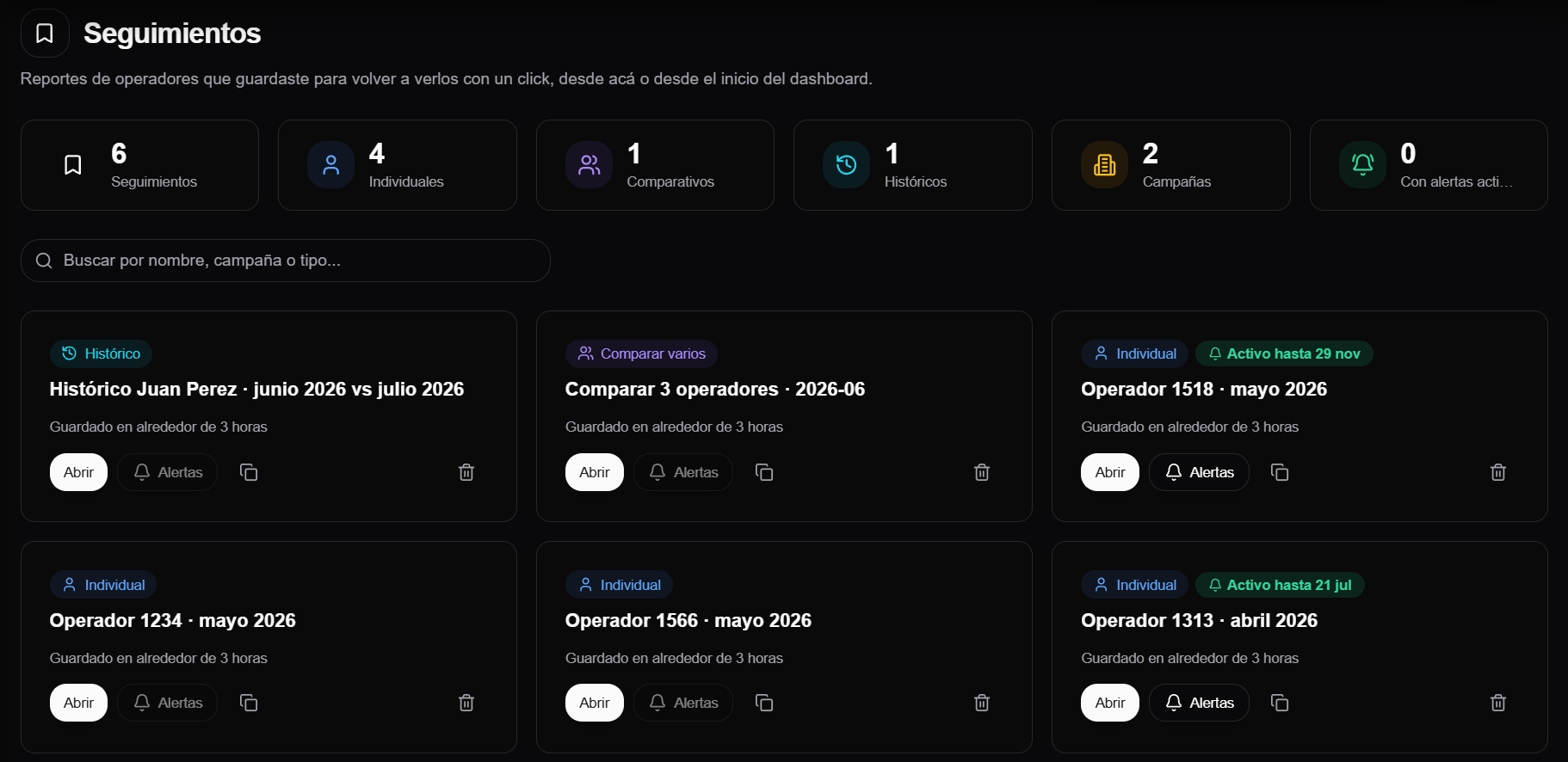Click the 'Con alertas acti…' stat label
This screenshot has height=762, width=1568.
(1456, 181)
